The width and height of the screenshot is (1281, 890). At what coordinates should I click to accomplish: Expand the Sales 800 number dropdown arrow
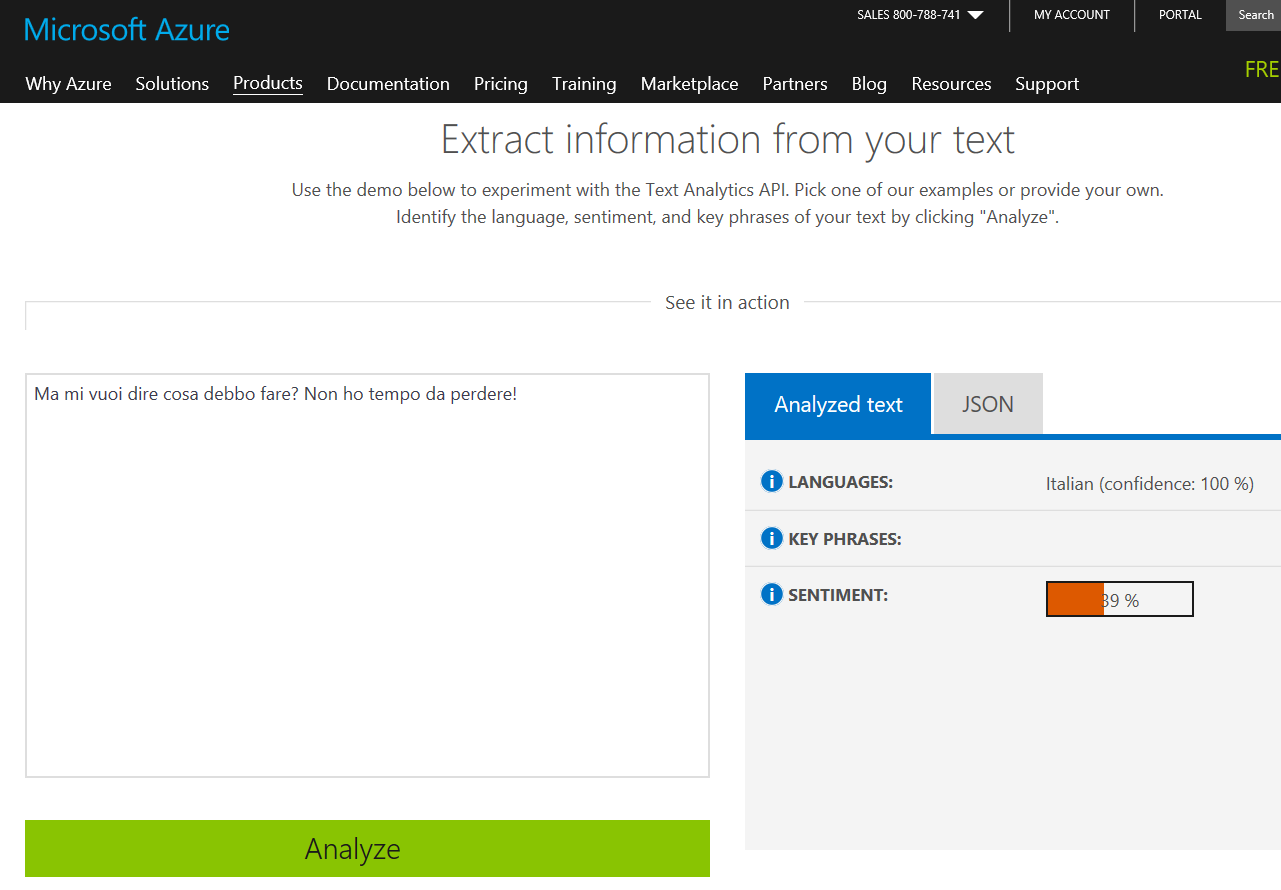click(976, 15)
